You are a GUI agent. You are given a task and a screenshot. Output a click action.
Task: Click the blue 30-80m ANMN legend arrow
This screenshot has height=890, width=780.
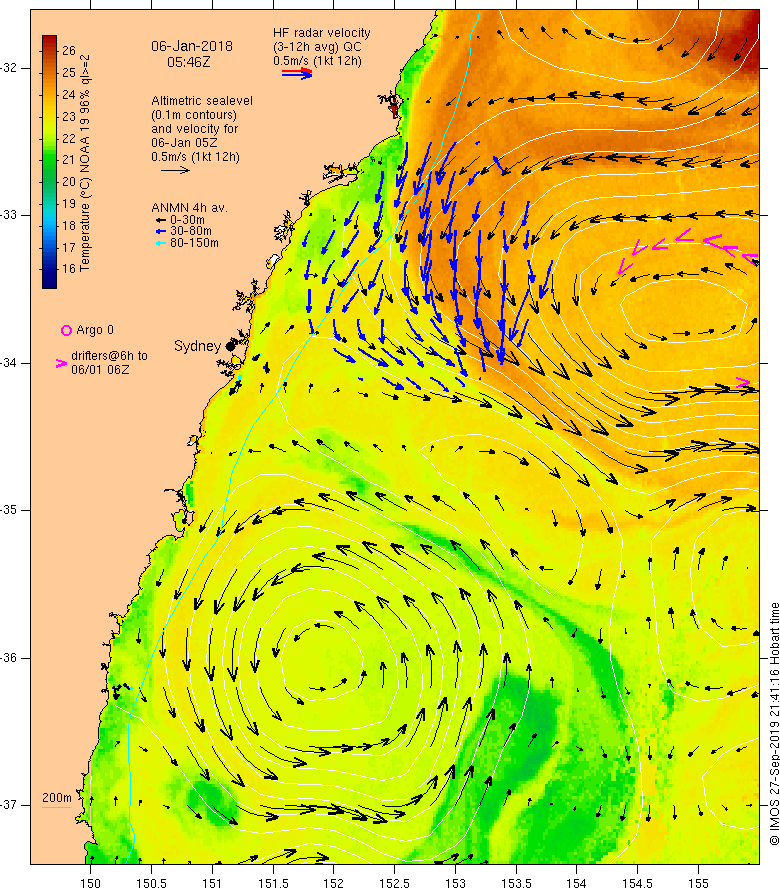tap(161, 232)
